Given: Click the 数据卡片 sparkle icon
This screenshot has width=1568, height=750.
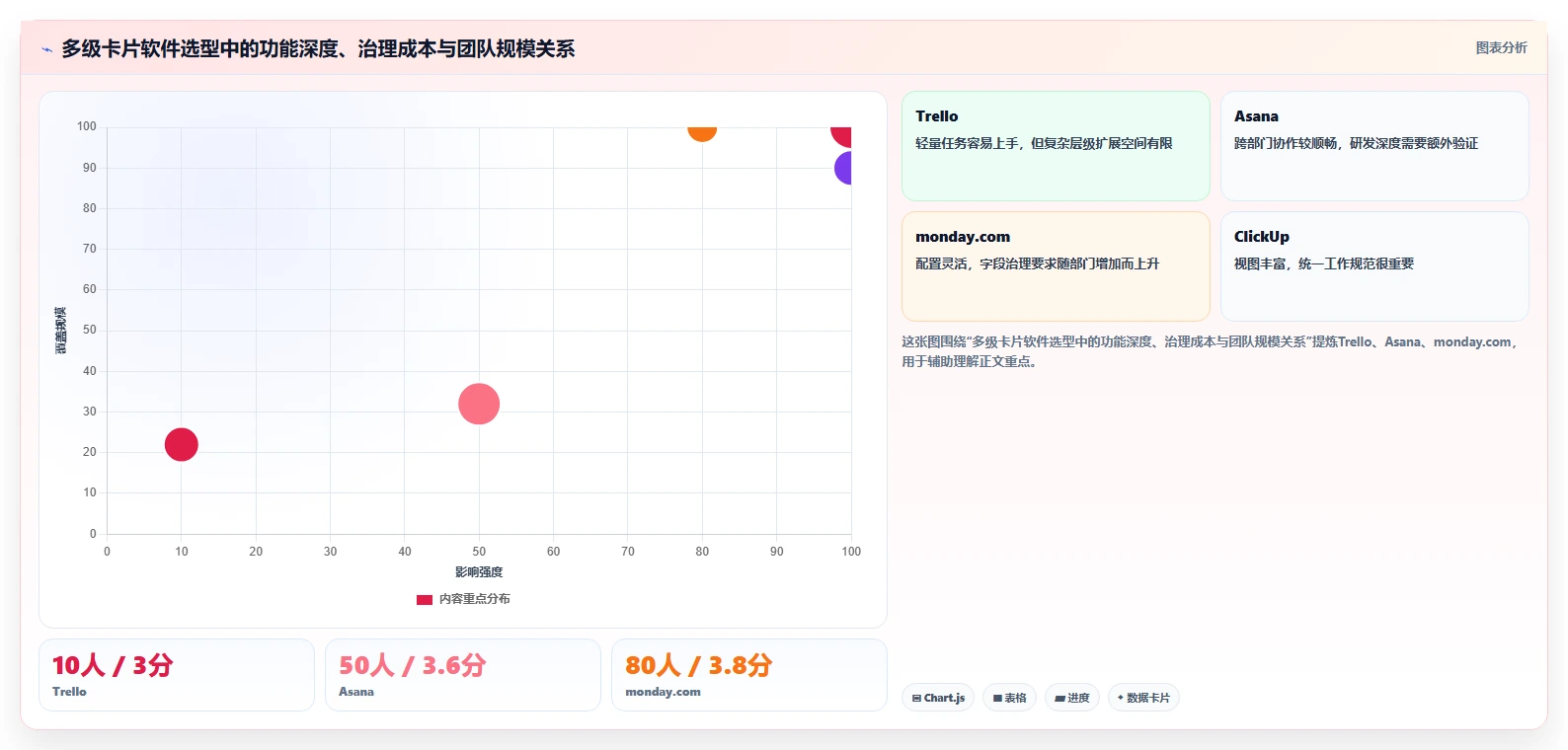Looking at the screenshot, I should 1120,698.
